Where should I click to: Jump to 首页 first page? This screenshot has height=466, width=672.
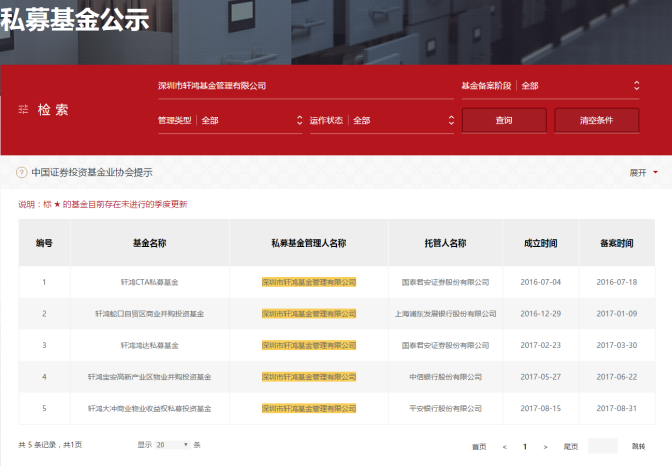point(479,446)
